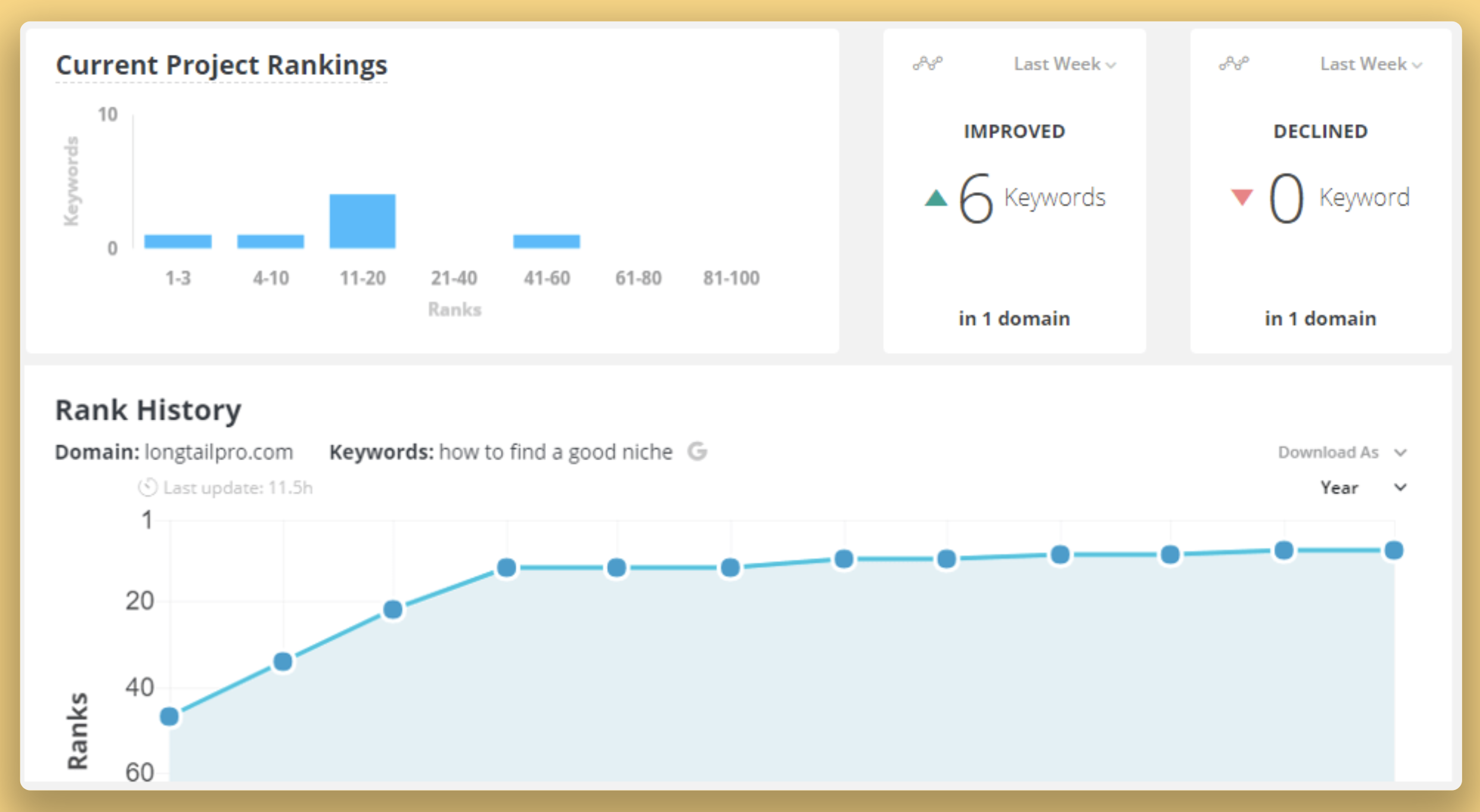Viewport: 1480px width, 812px height.
Task: Select the 1-3 rank bar in the chart
Action: pos(178,240)
